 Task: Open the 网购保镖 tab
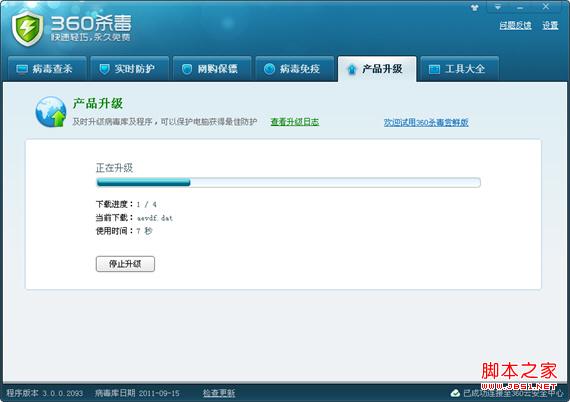point(212,69)
